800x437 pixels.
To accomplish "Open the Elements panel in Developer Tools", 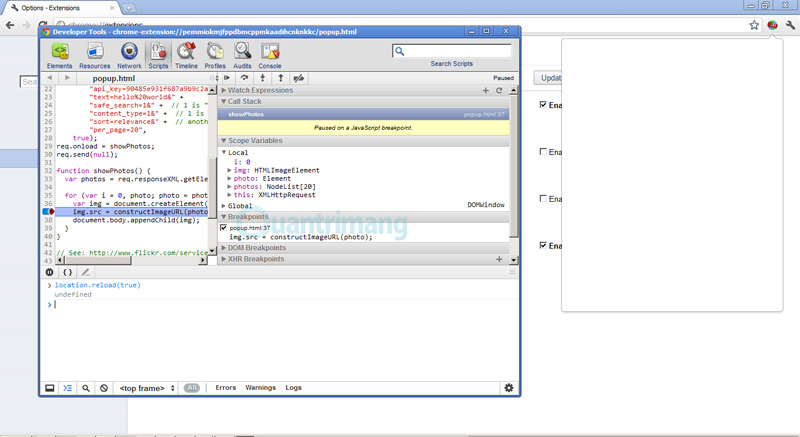I will coord(59,55).
